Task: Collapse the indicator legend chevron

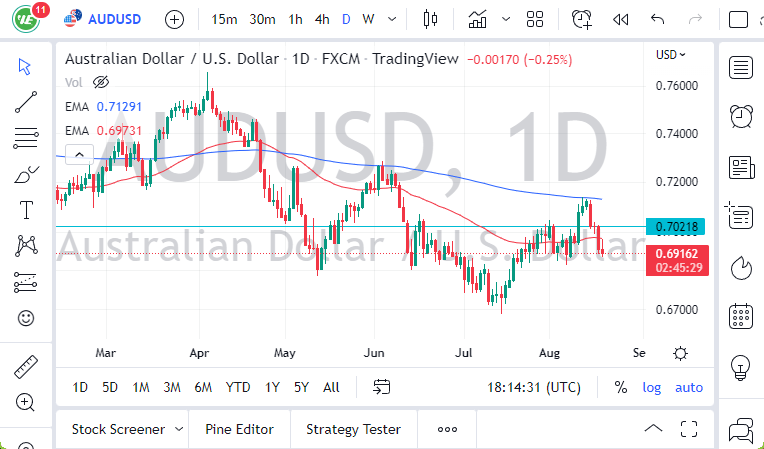Action: pyautogui.click(x=77, y=154)
